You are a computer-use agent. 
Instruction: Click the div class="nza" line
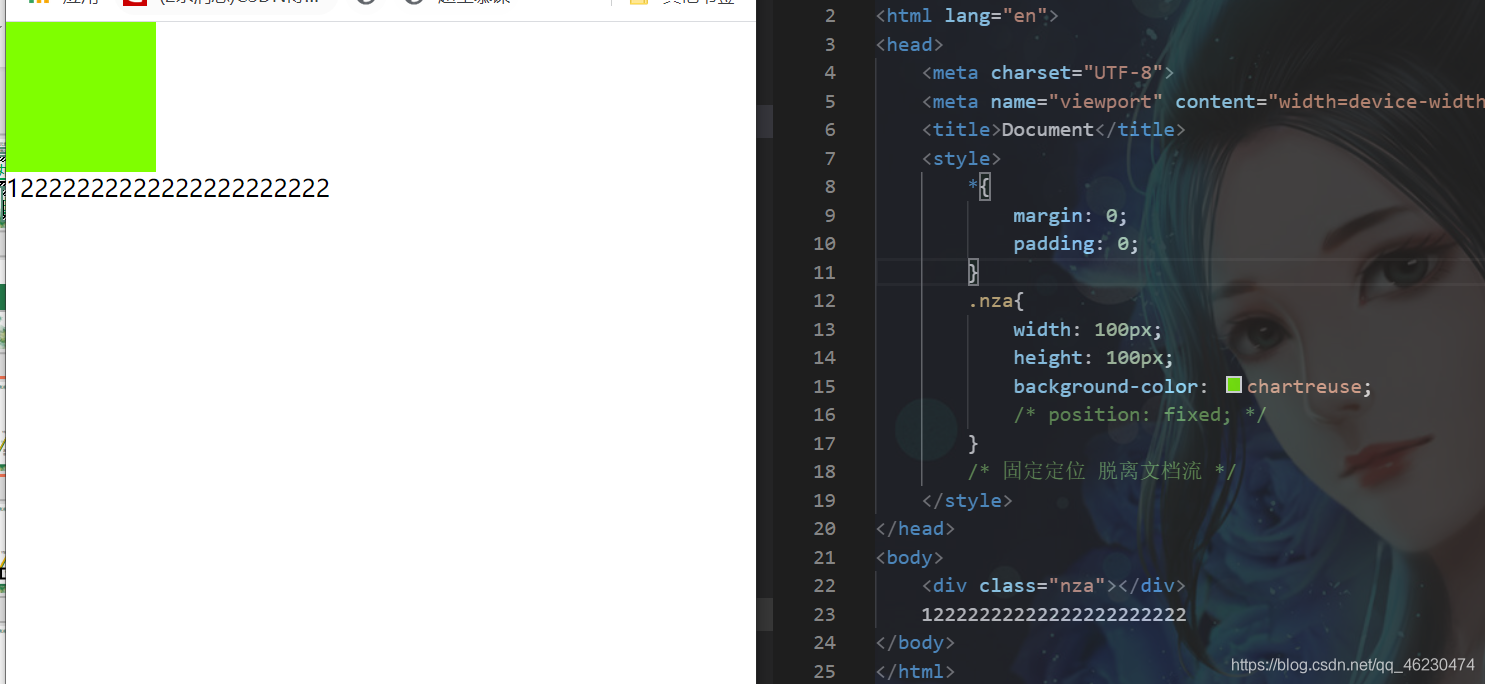tap(1053, 585)
